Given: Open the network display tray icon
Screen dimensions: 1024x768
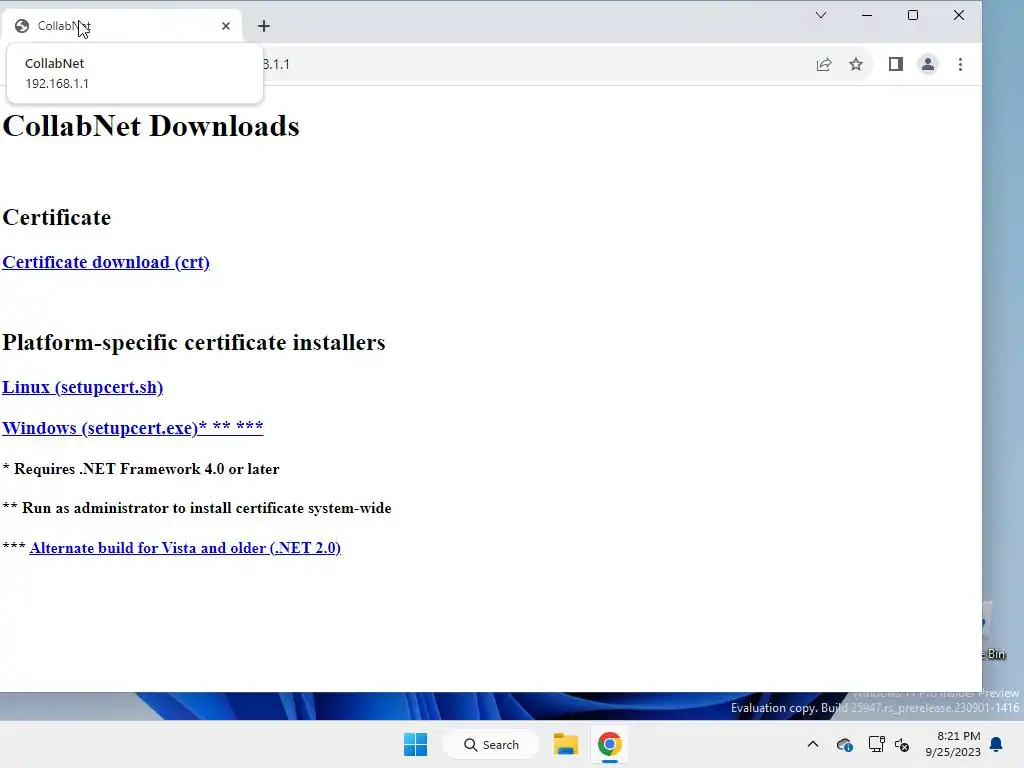Looking at the screenshot, I should tap(876, 744).
